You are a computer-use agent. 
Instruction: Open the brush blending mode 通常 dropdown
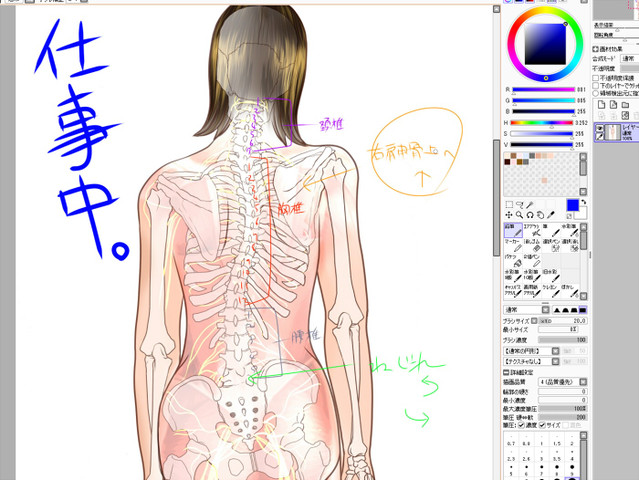click(x=545, y=310)
